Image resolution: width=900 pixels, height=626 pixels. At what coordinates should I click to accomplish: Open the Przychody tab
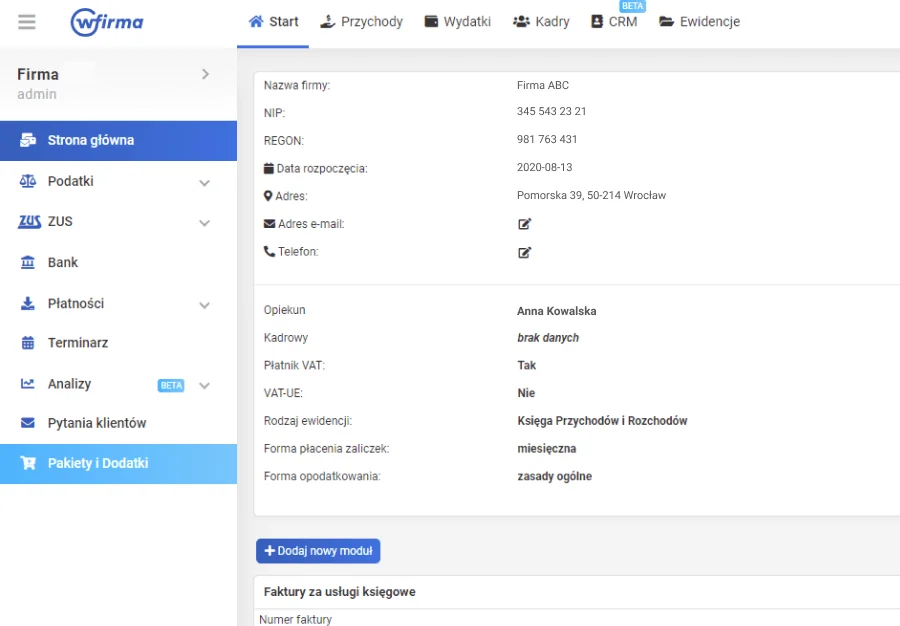(x=362, y=22)
